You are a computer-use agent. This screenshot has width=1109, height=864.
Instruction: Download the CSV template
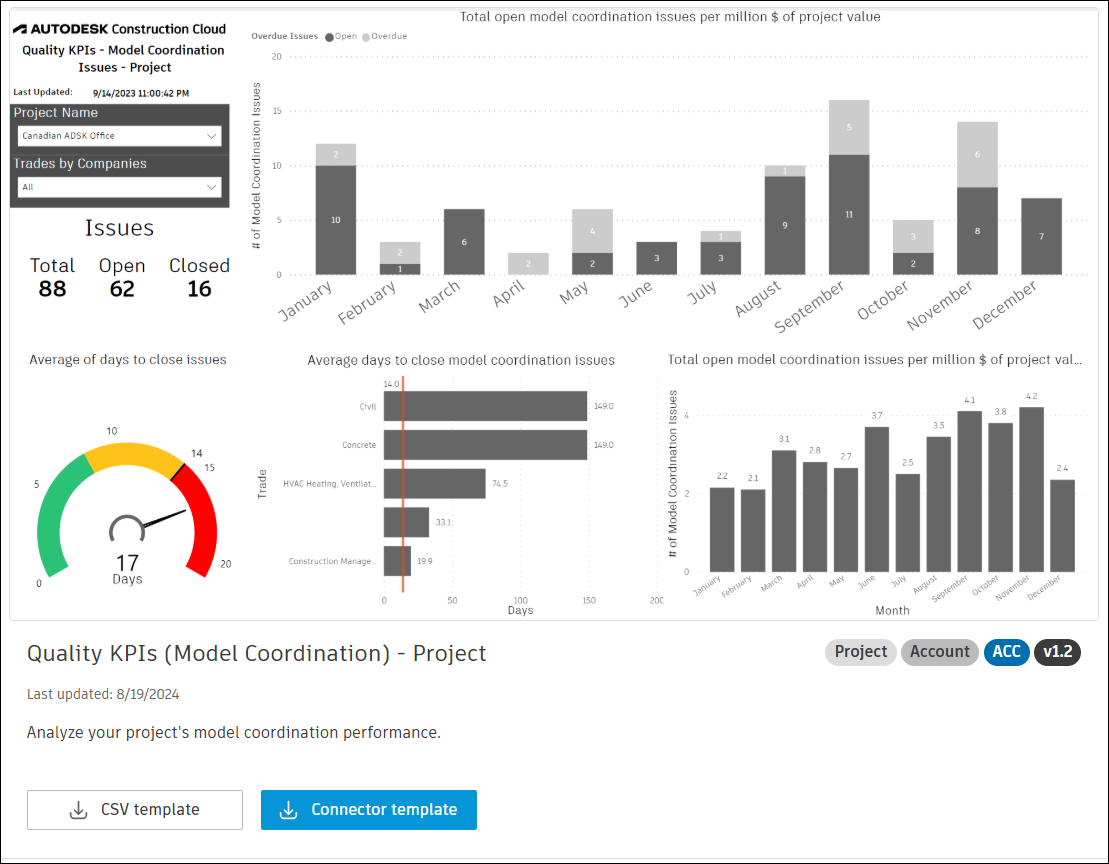tap(135, 810)
